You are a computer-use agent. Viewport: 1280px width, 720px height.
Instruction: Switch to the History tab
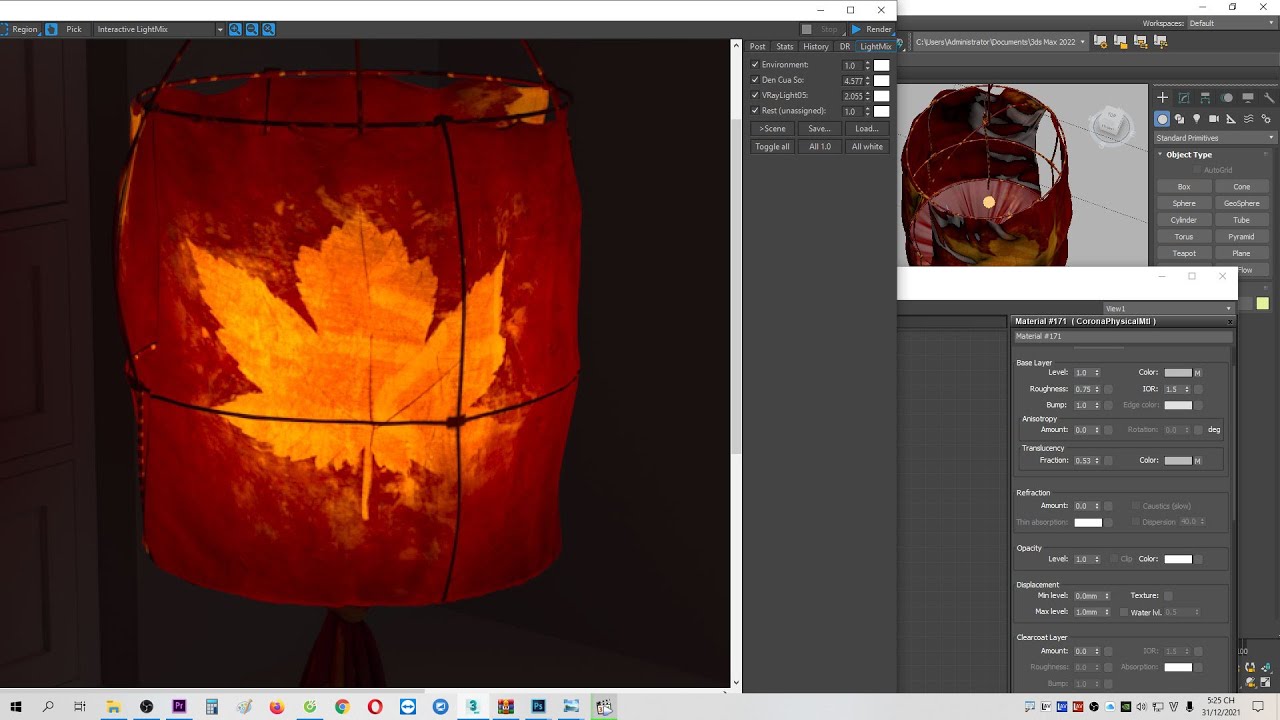(x=816, y=47)
